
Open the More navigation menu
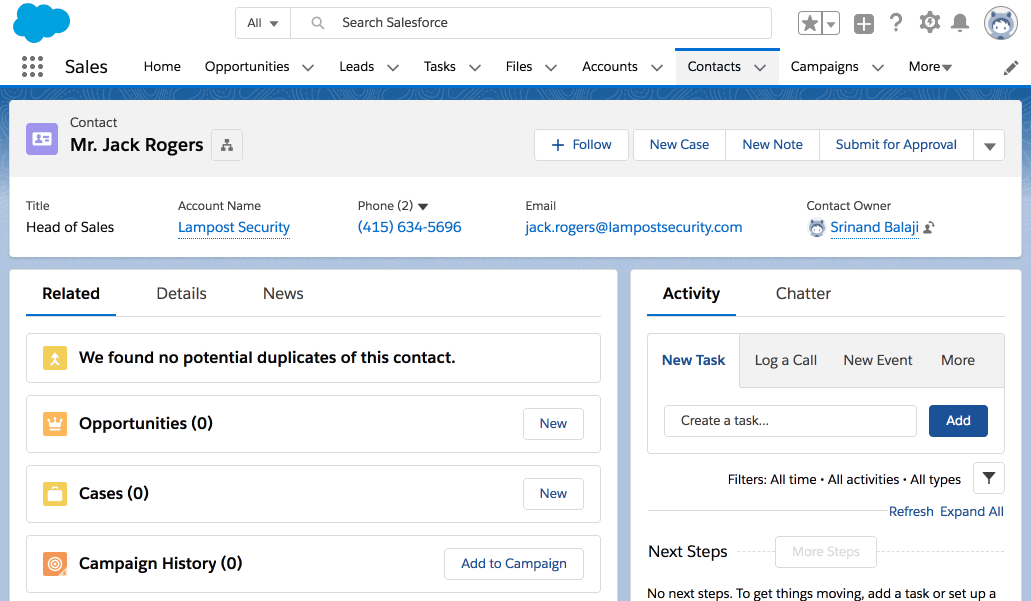pyautogui.click(x=930, y=66)
